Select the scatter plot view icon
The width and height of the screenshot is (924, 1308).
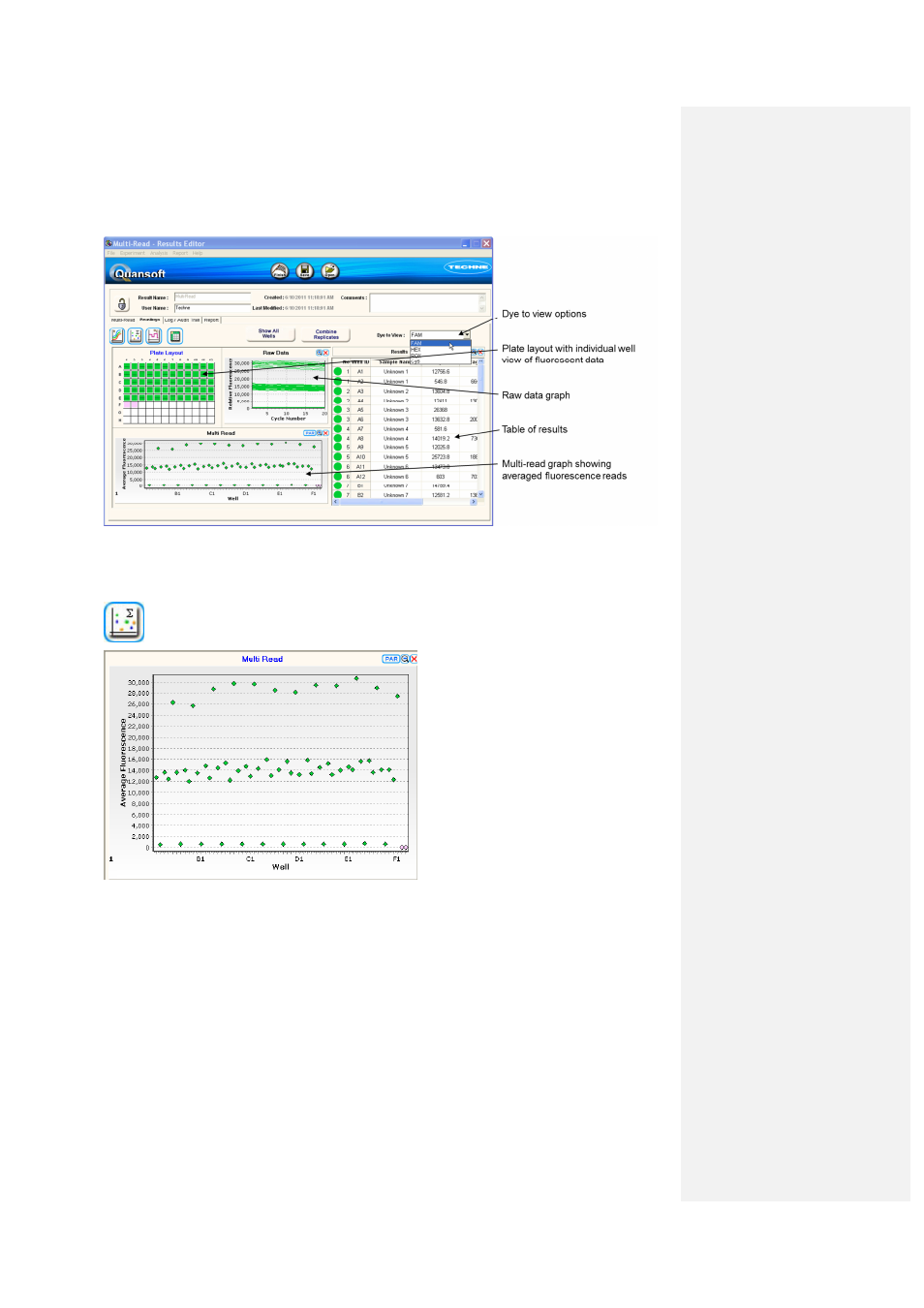(x=136, y=336)
